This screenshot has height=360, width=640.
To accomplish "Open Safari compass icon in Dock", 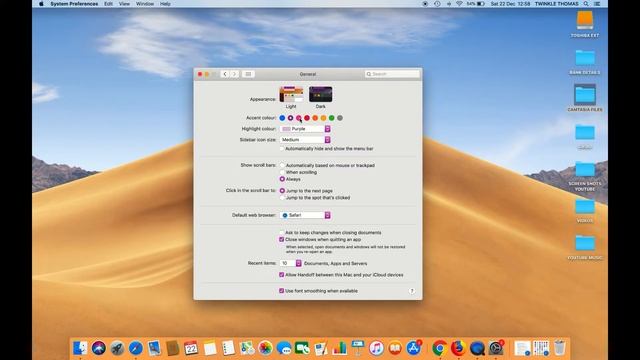I will [136, 348].
